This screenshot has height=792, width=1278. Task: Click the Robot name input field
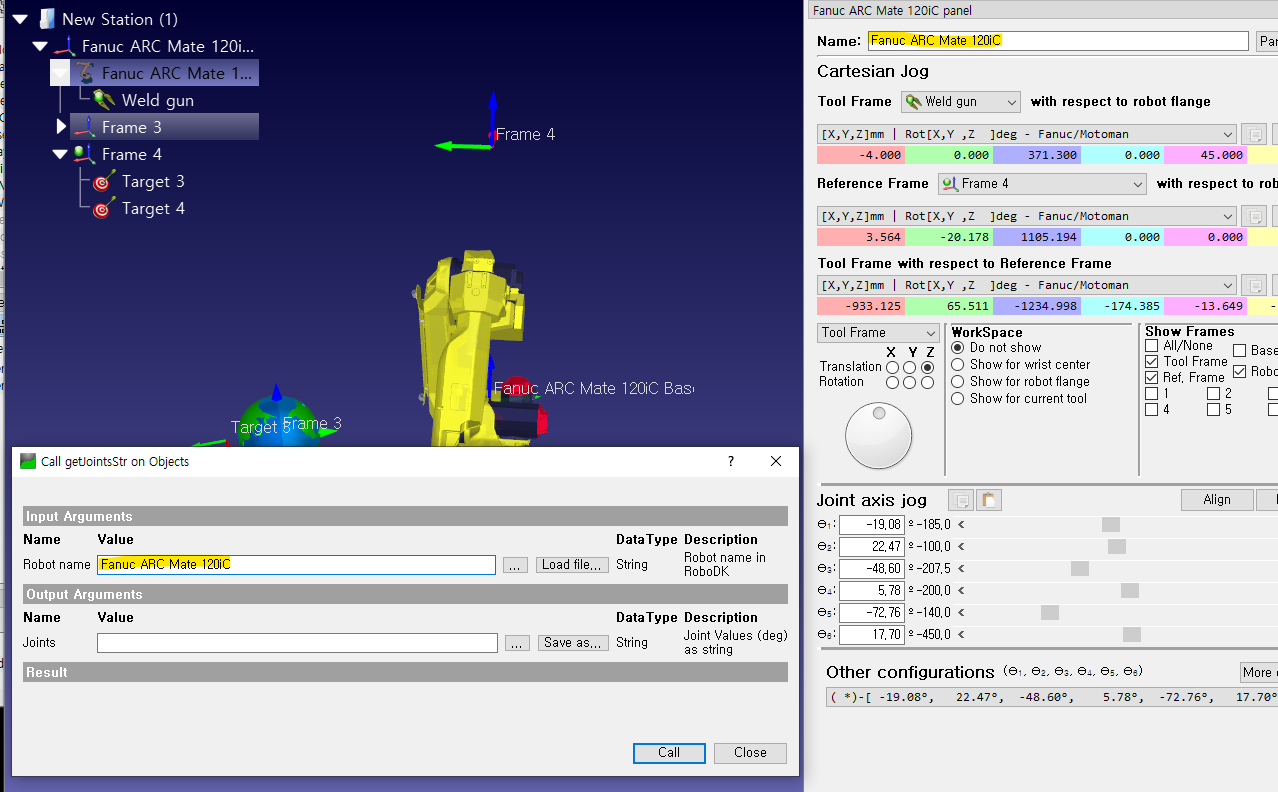pyautogui.click(x=296, y=565)
